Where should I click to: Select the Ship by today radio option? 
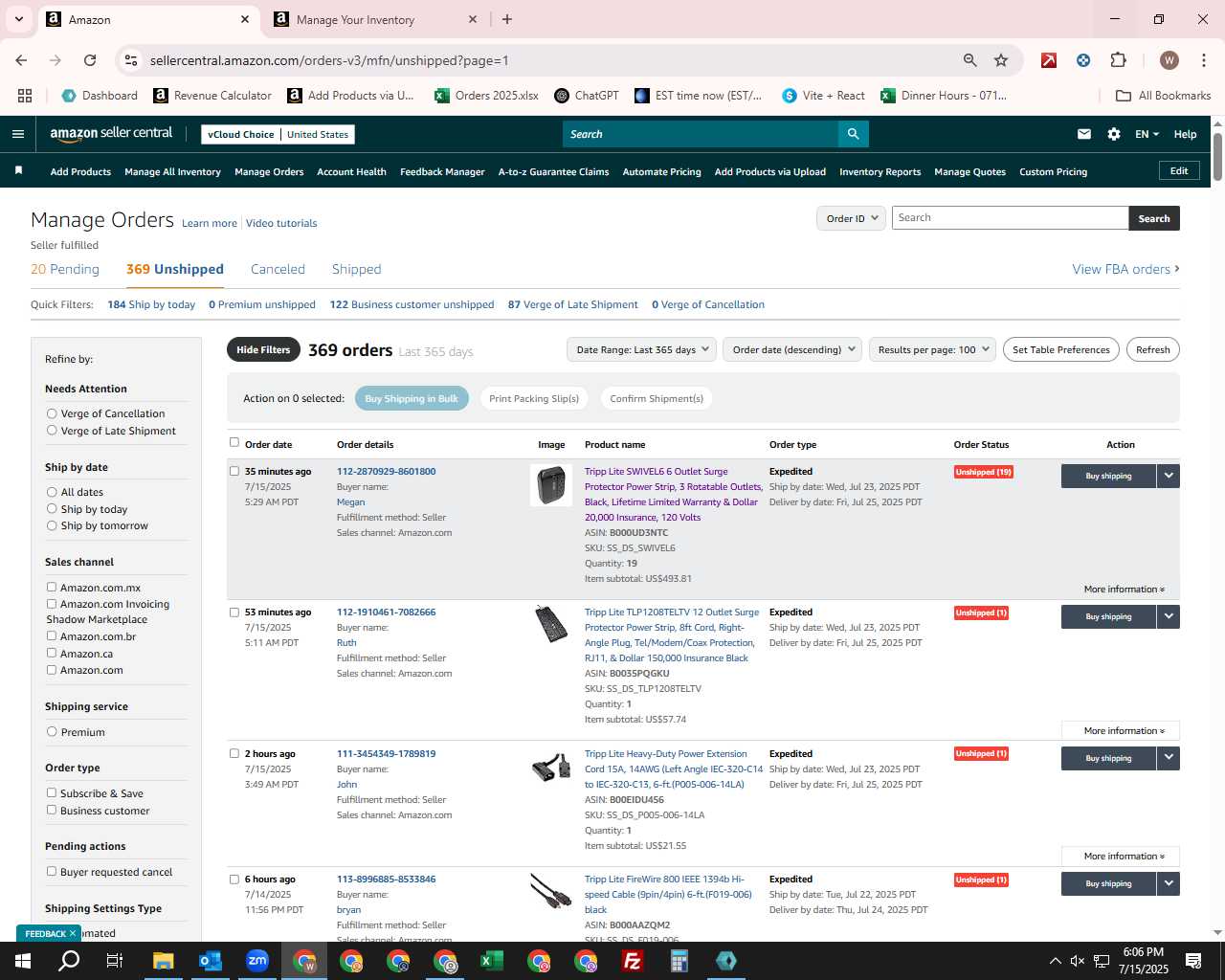(52, 509)
